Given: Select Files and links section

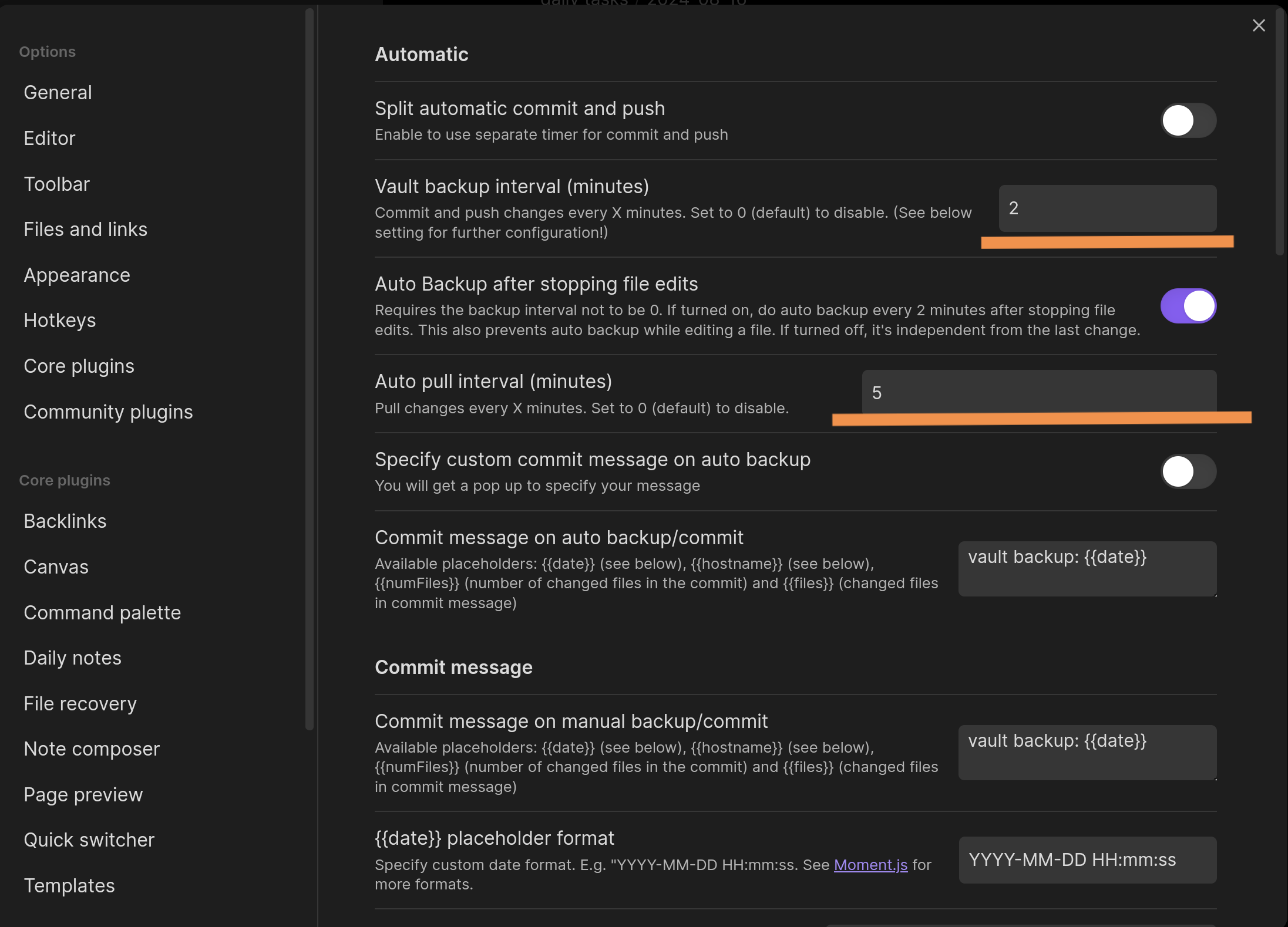Looking at the screenshot, I should pos(85,230).
